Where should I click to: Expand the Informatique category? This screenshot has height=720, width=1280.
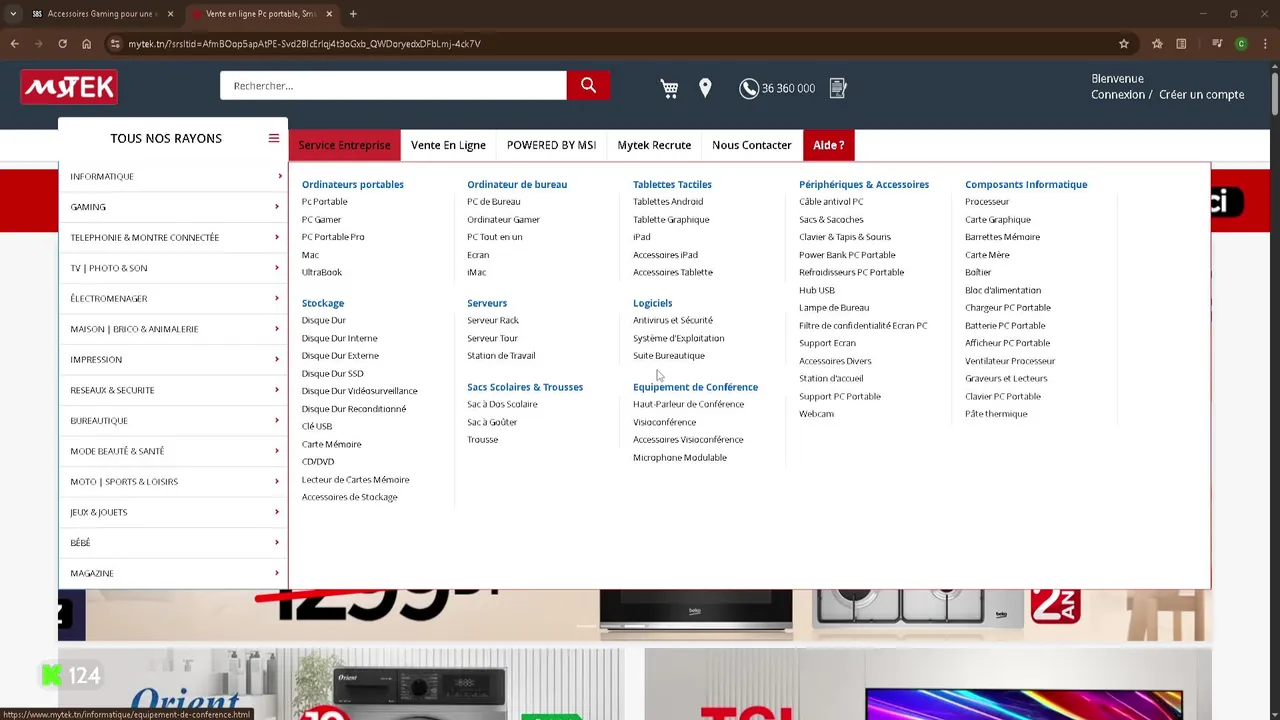[x=173, y=176]
